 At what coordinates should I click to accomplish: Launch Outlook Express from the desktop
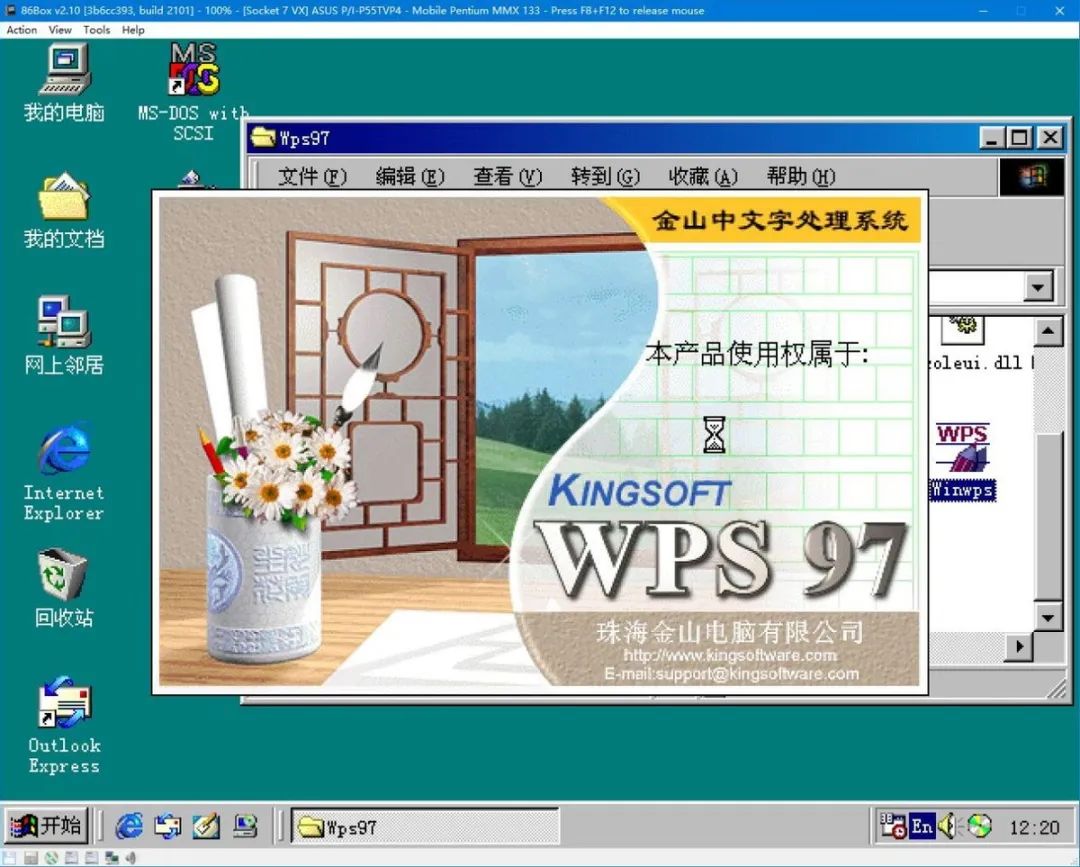(x=62, y=705)
